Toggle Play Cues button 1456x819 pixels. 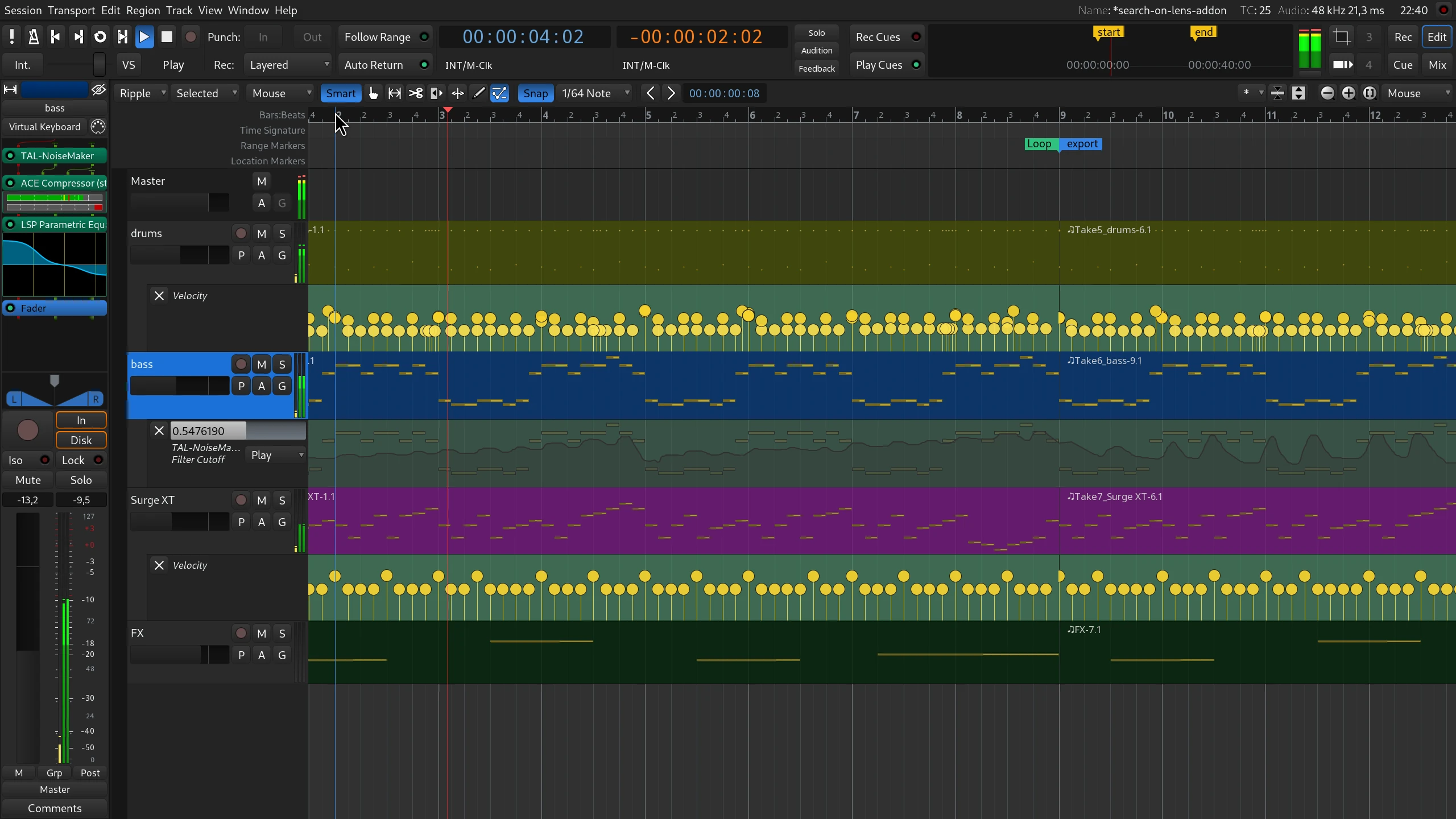click(x=887, y=65)
